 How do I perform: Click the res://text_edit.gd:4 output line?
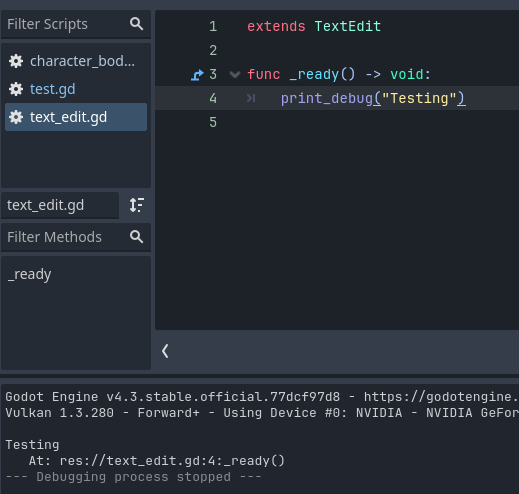[x=157, y=461]
